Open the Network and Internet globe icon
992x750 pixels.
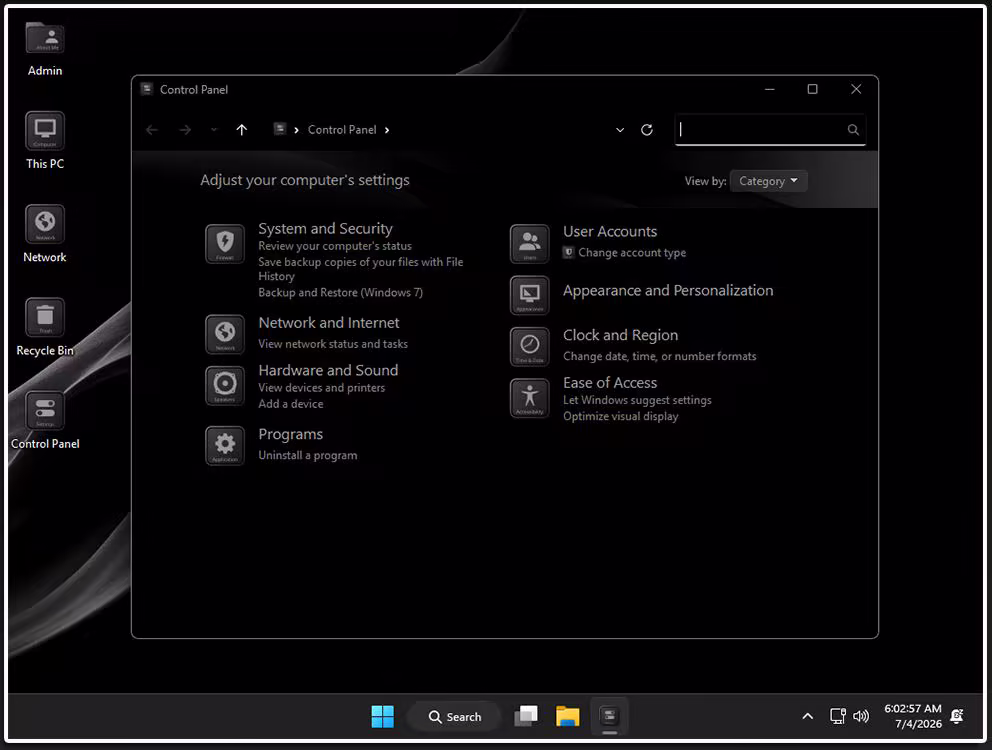point(225,334)
